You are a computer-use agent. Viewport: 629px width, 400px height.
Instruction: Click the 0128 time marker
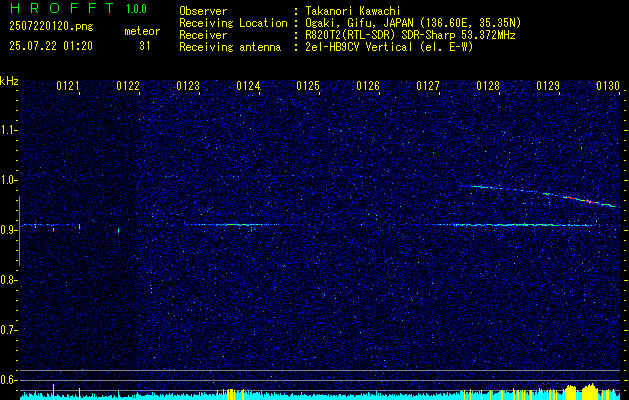488,86
